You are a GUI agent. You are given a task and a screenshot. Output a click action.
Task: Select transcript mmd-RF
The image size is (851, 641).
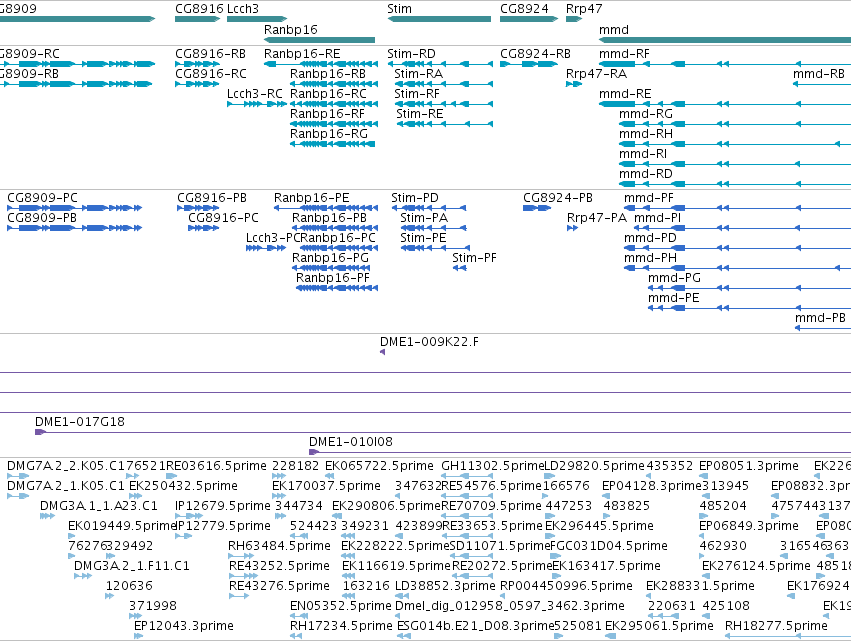(725, 64)
